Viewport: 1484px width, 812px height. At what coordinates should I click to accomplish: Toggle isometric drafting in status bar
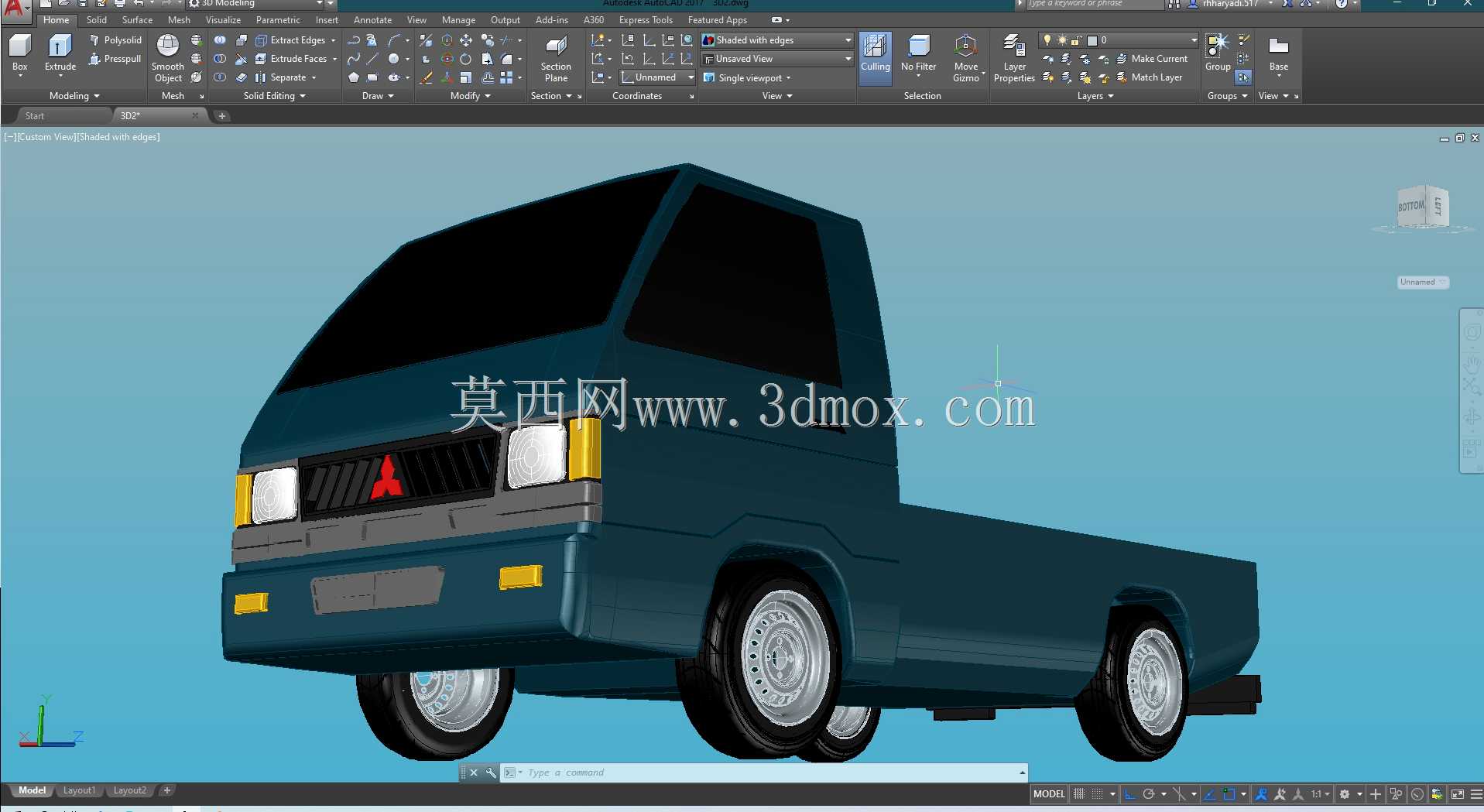[x=1179, y=794]
